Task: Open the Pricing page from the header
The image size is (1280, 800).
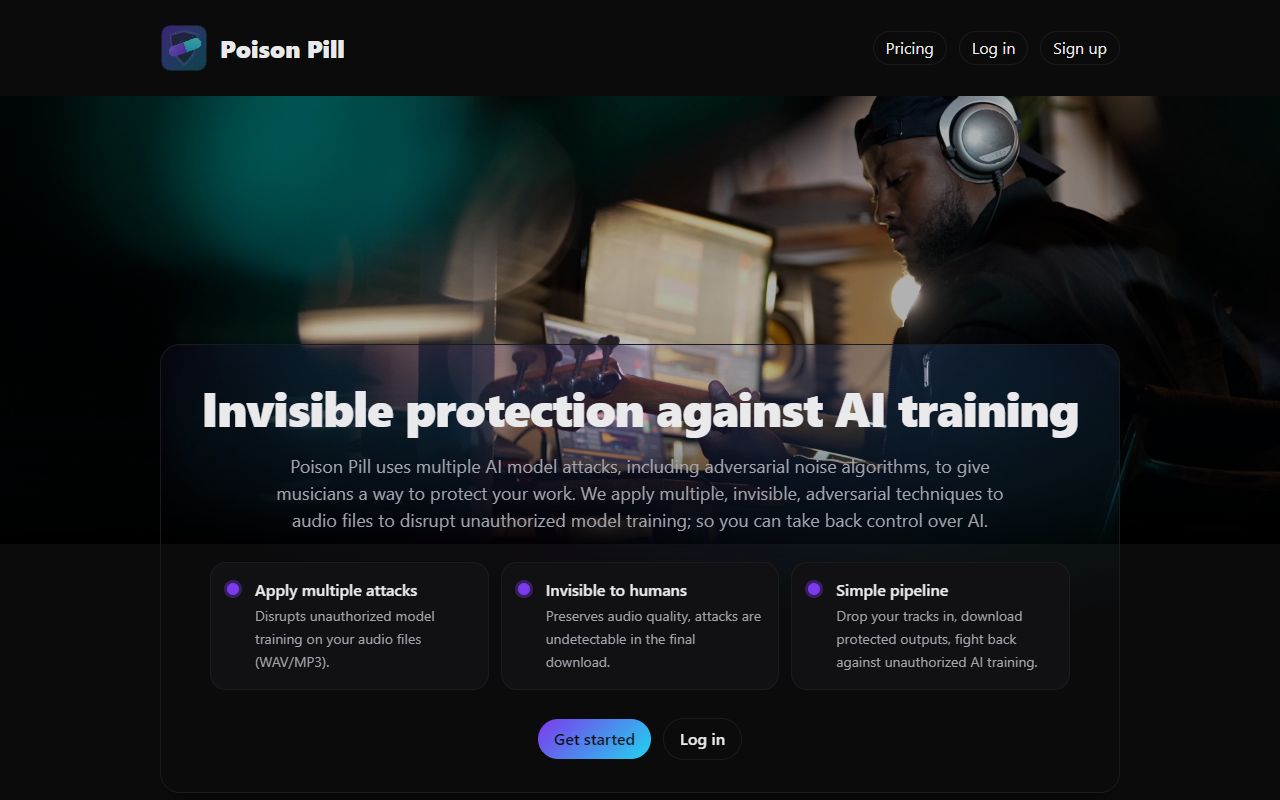Action: (909, 48)
